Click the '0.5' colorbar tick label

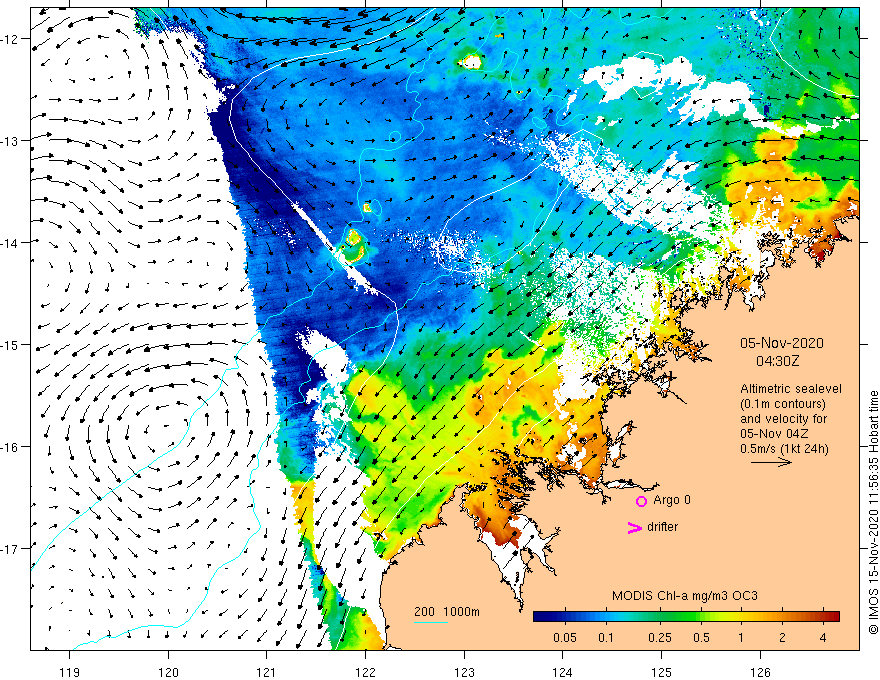coord(701,637)
